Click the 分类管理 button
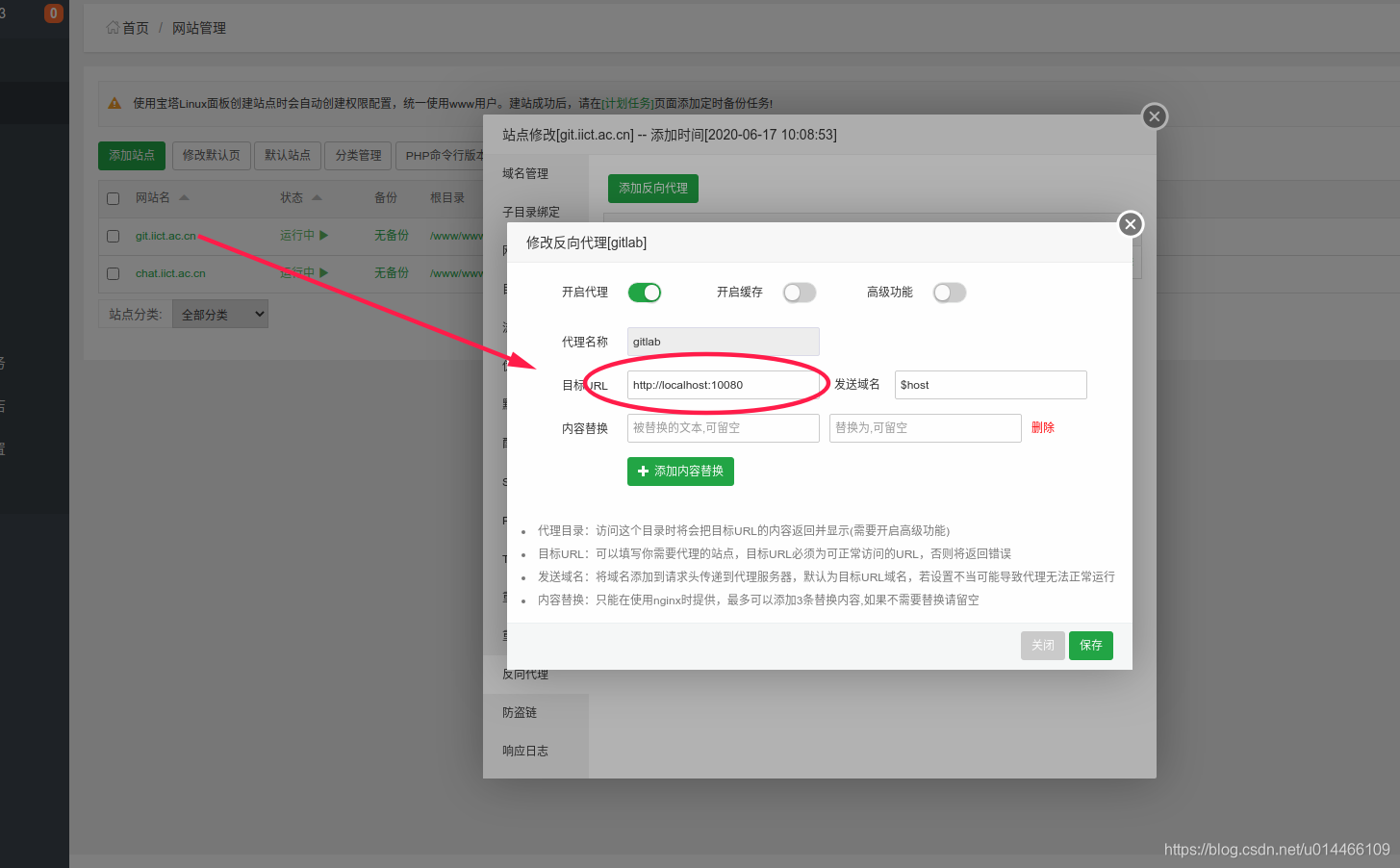Viewport: 1400px width, 868px height. 359,155
